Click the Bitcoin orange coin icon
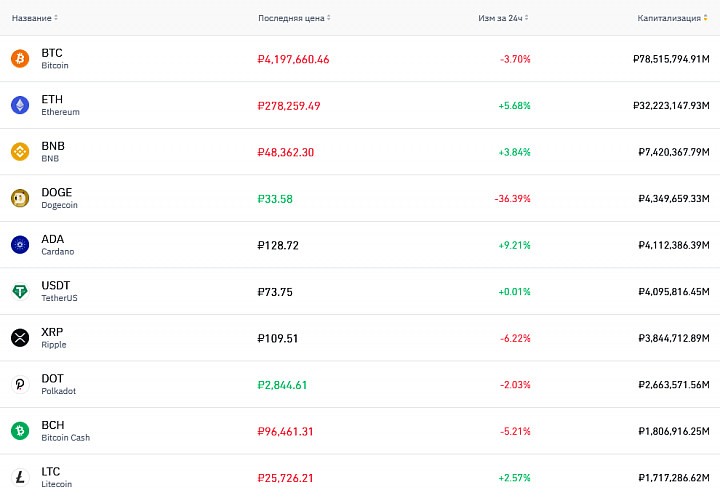This screenshot has height=498, width=720. (20, 59)
